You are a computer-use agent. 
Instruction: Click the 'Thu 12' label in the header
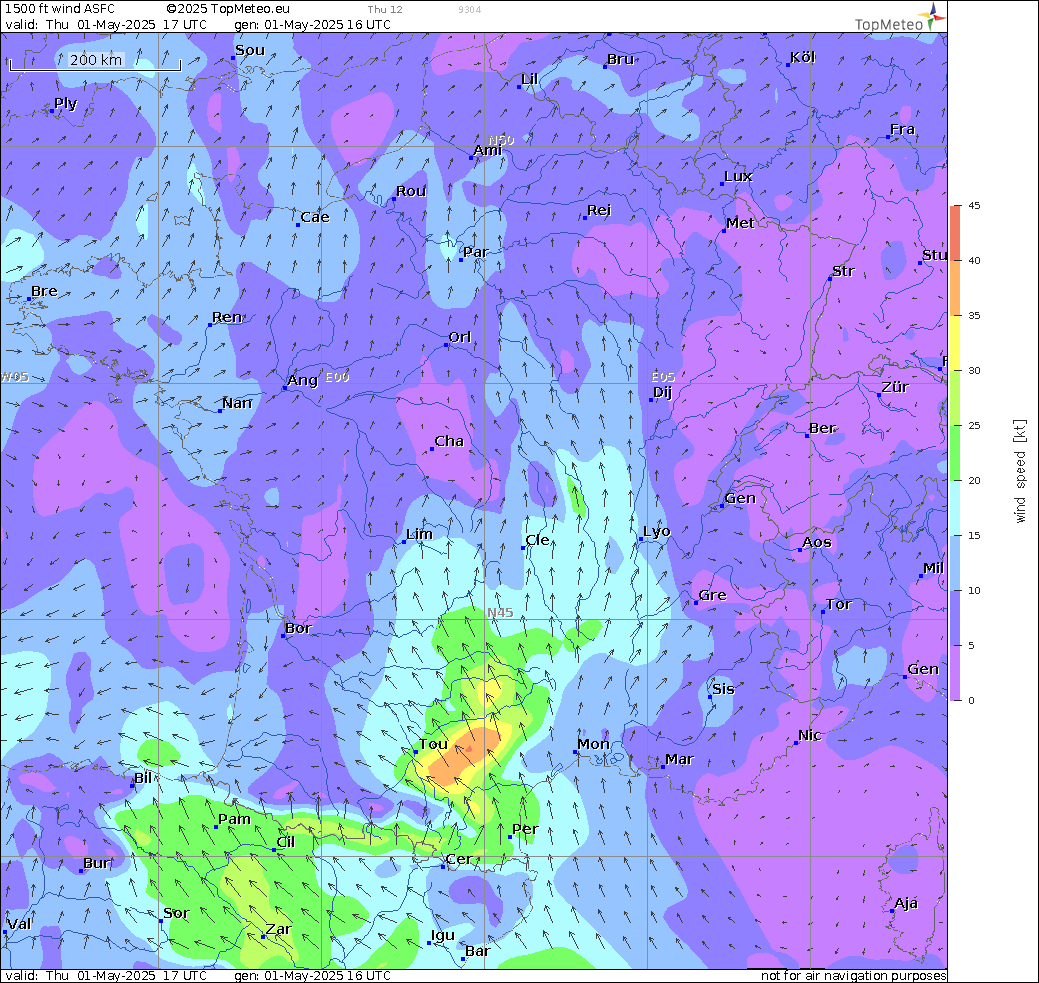[385, 9]
